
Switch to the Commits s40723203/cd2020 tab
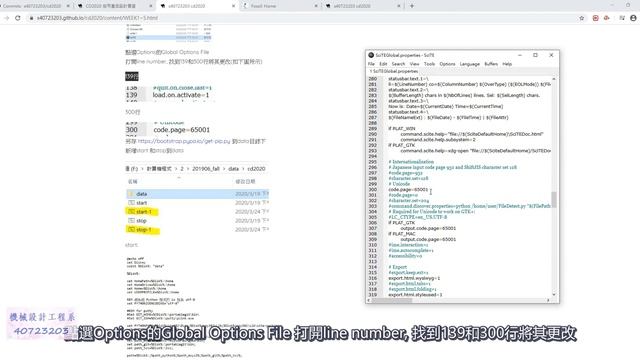click(x=33, y=6)
